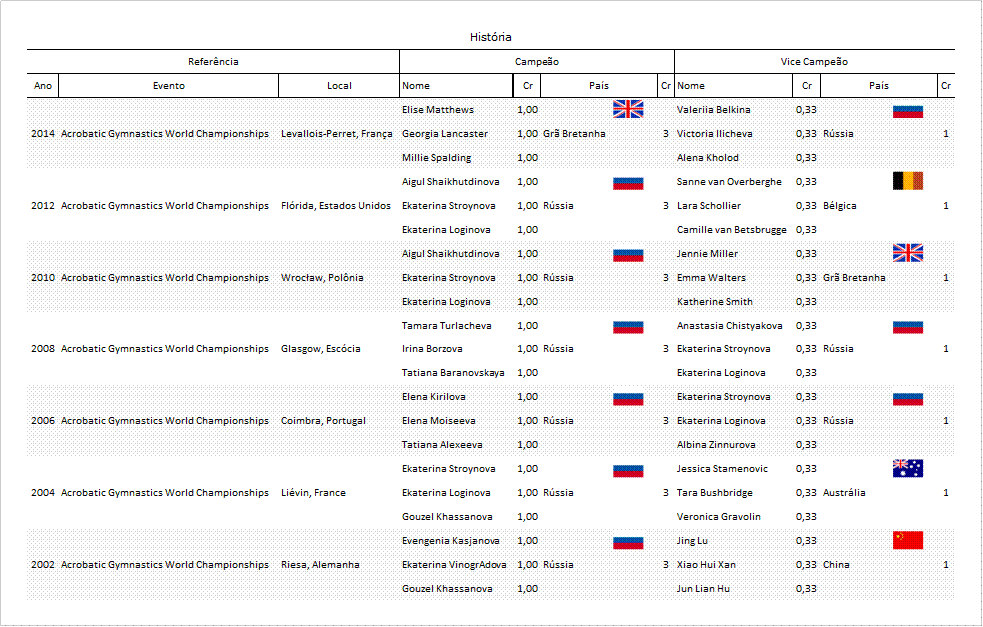Select the name Tamara Turlacheva
Image resolution: width=983 pixels, height=627 pixels.
pos(446,326)
